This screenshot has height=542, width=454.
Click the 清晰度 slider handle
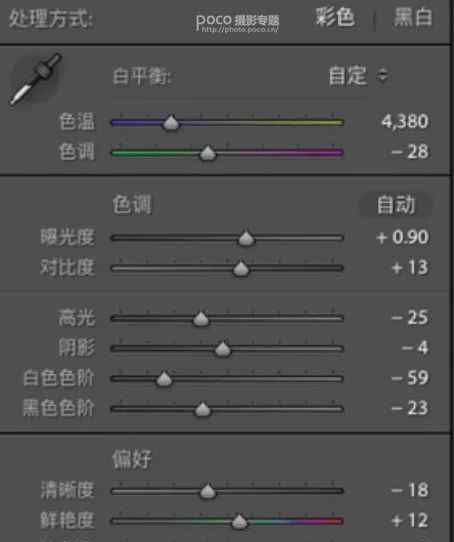[x=207, y=491]
